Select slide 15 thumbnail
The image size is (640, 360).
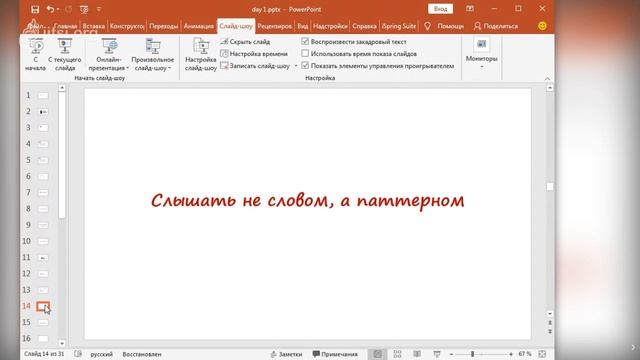pyautogui.click(x=43, y=322)
